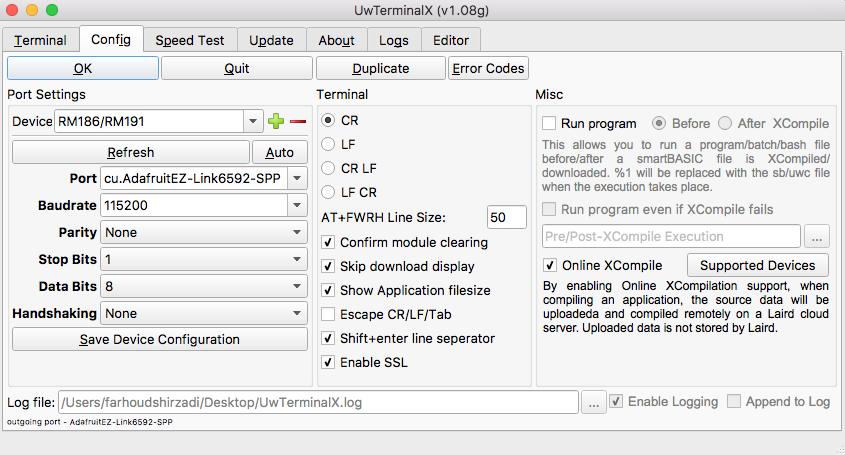Image resolution: width=845 pixels, height=455 pixels.
Task: Switch to the Terminal tab
Action: click(40, 40)
